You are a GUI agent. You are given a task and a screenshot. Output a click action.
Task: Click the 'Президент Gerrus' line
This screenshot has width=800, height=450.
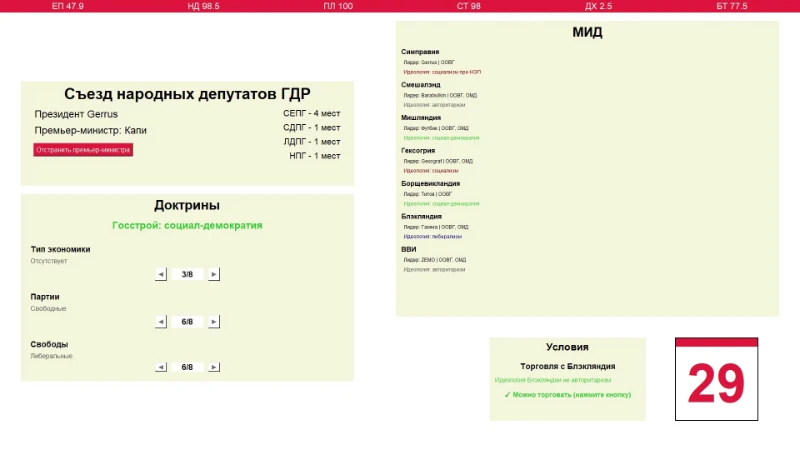point(76,114)
